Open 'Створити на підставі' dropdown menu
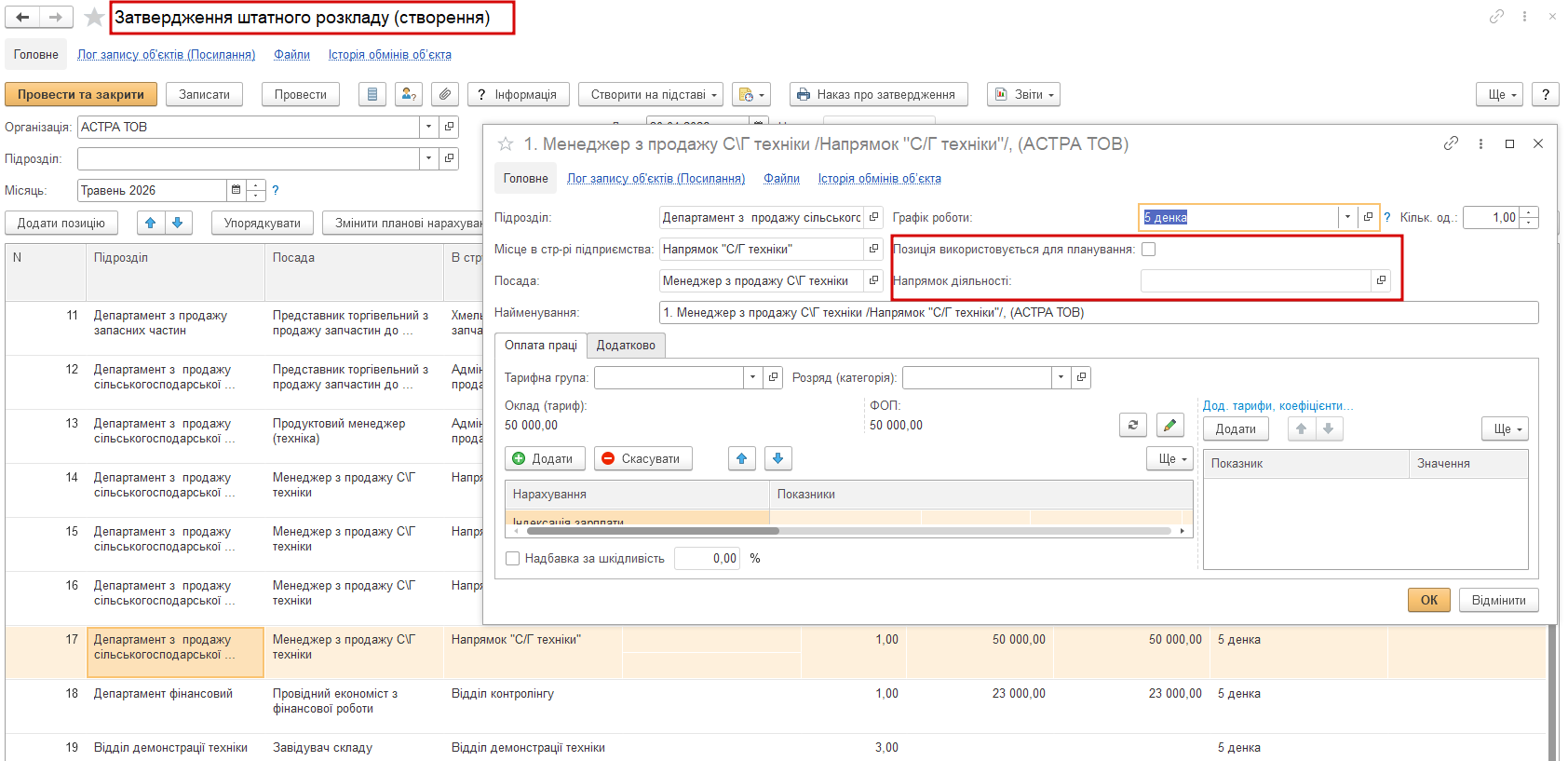This screenshot has height=761, width=1568. [x=651, y=94]
